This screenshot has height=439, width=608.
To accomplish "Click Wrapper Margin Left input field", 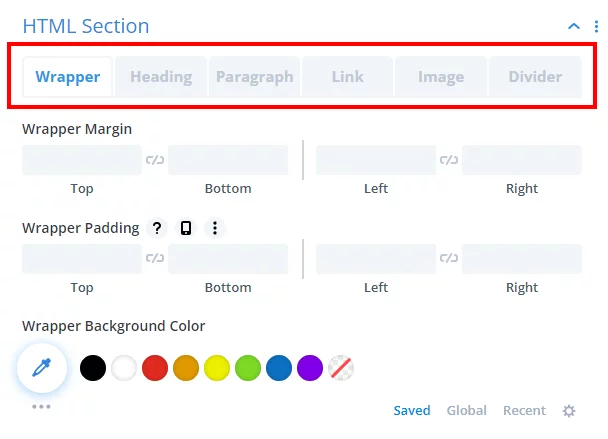I will coord(376,160).
